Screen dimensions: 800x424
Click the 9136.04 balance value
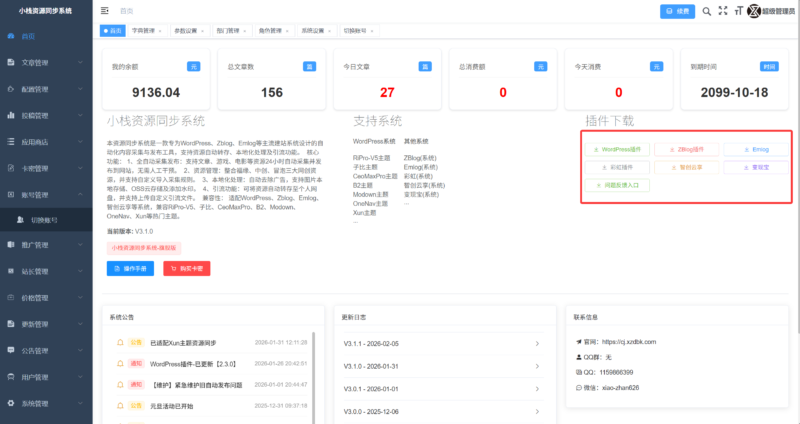[156, 92]
